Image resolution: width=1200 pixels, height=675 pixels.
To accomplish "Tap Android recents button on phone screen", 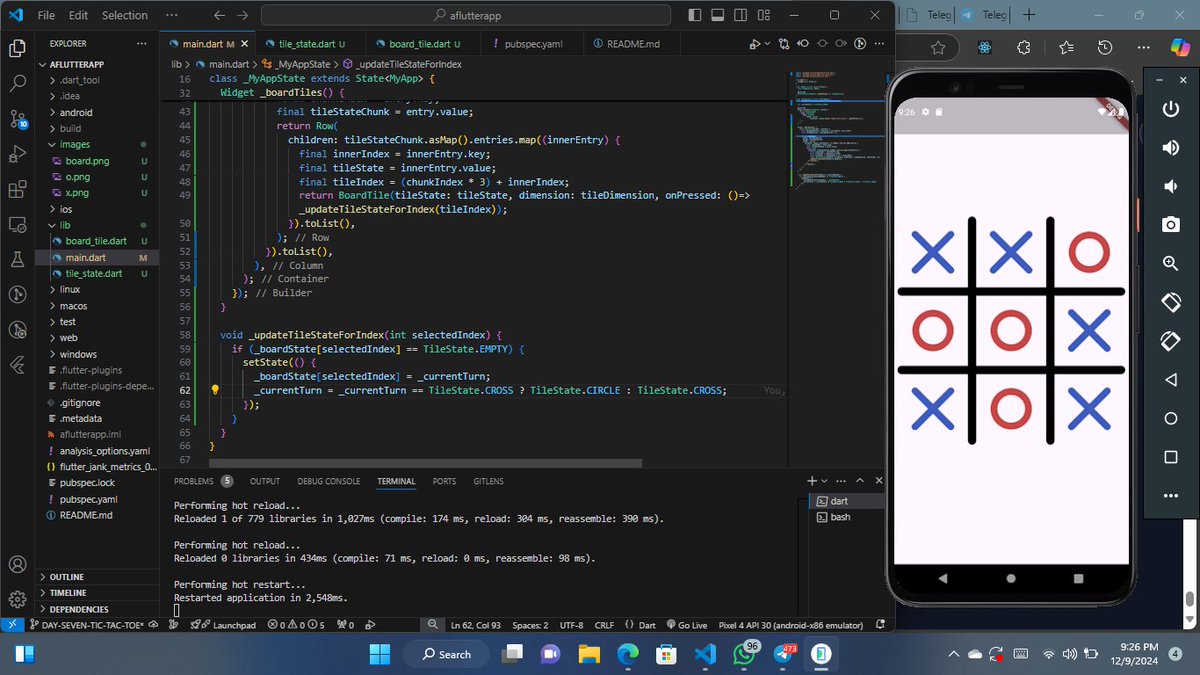I will 1078,579.
